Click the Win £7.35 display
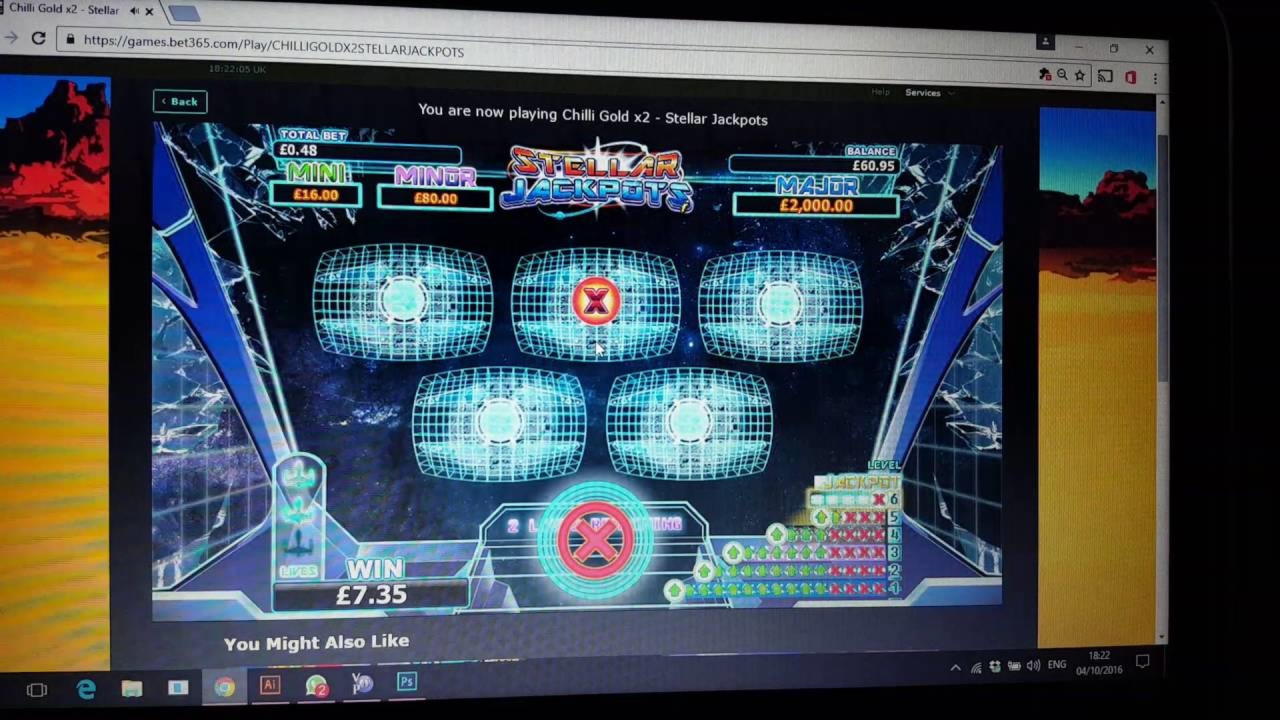 click(x=371, y=595)
